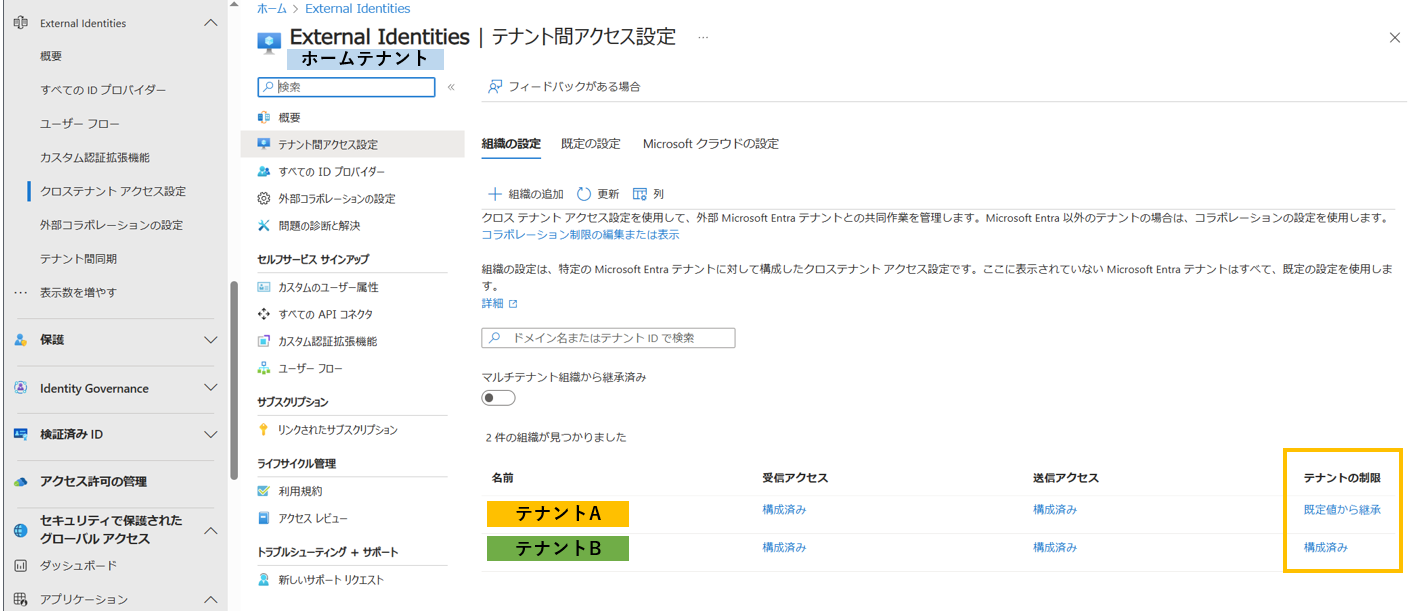Click the 利用規約 icon
The height and width of the screenshot is (615, 1408).
point(264,491)
